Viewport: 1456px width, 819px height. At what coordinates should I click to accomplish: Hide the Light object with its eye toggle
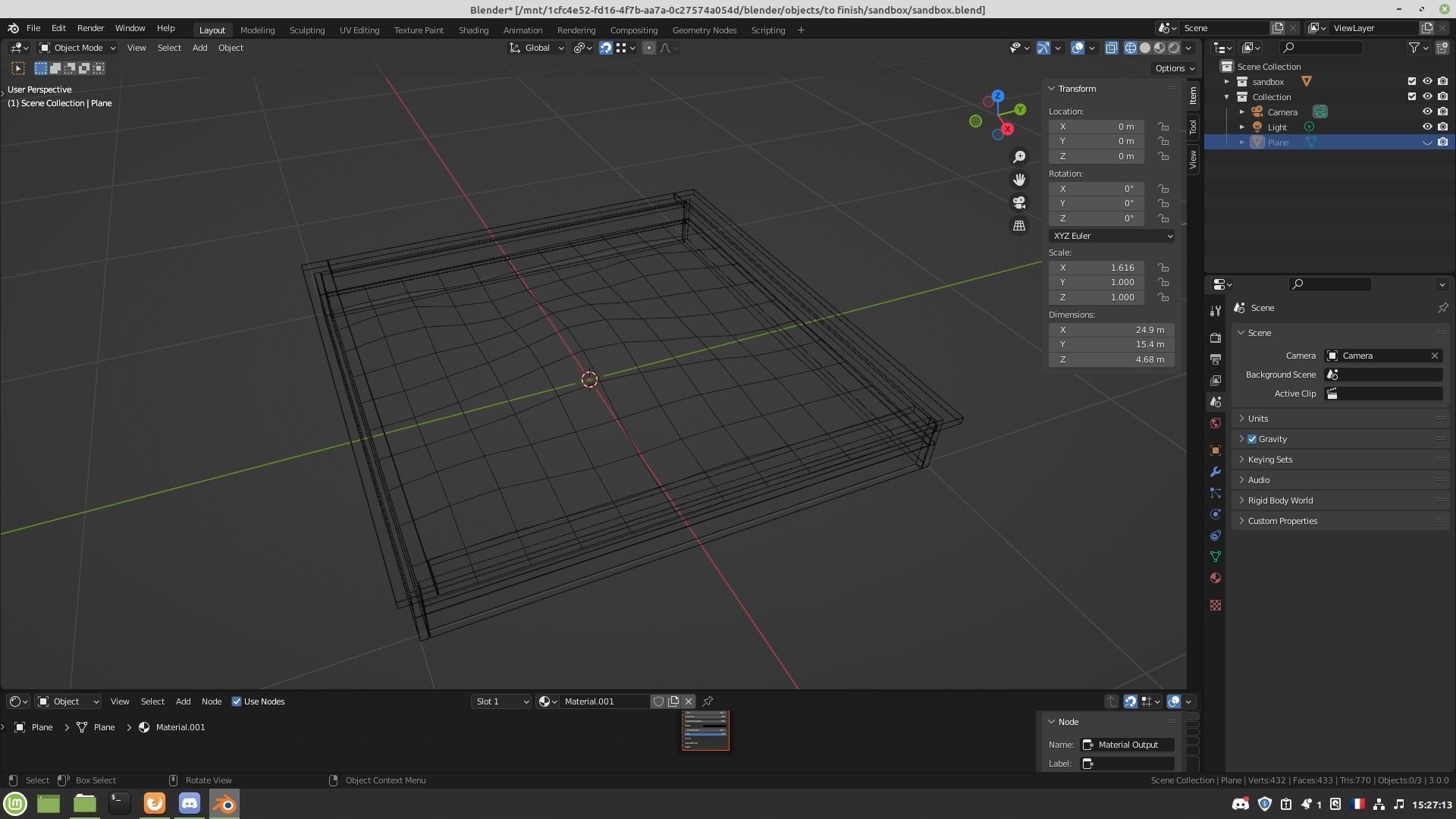pos(1429,127)
